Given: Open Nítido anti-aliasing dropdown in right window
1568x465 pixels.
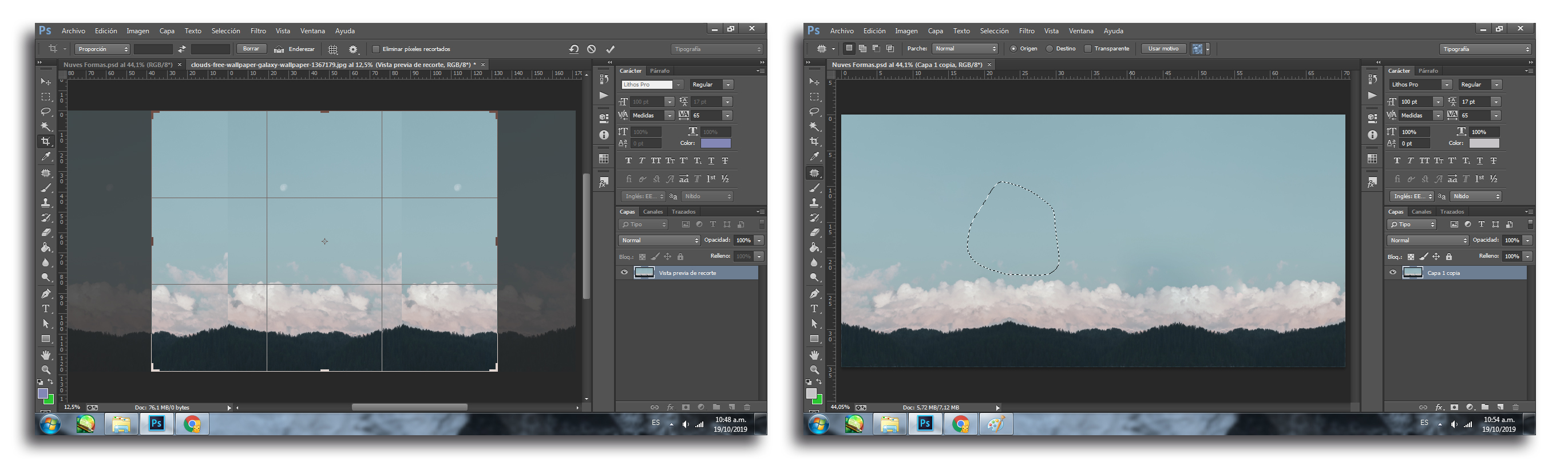Looking at the screenshot, I should (1476, 196).
